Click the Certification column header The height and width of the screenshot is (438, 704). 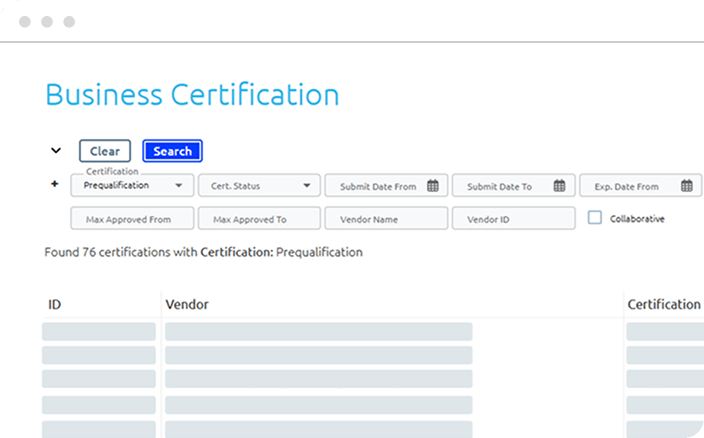663,304
